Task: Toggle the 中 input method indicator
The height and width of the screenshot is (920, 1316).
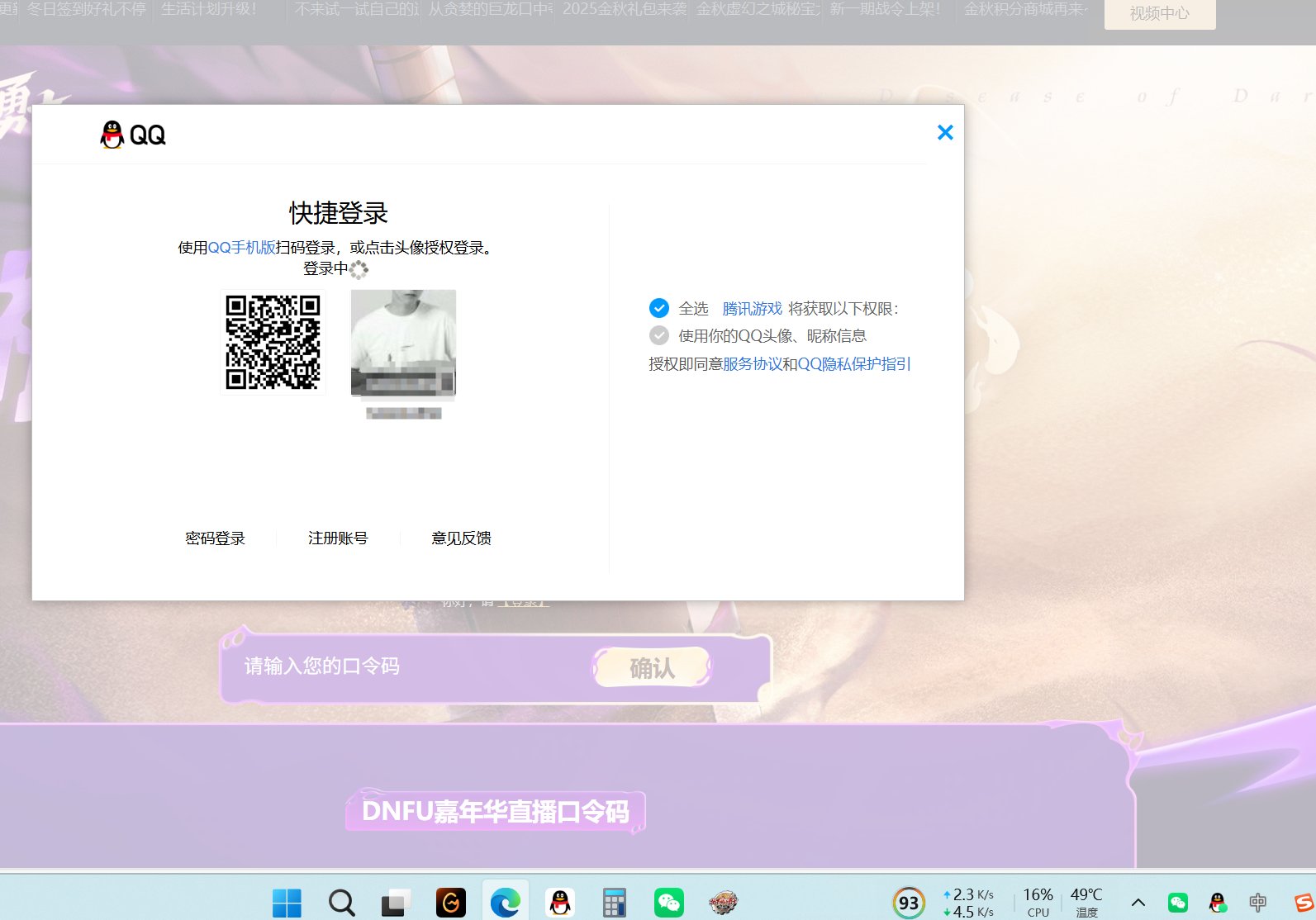Action: [1257, 903]
